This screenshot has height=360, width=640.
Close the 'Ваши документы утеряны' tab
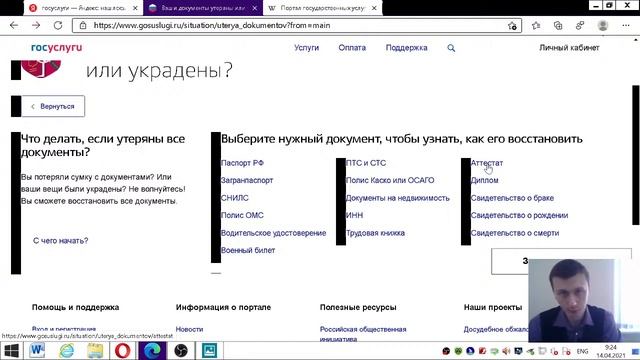(255, 8)
